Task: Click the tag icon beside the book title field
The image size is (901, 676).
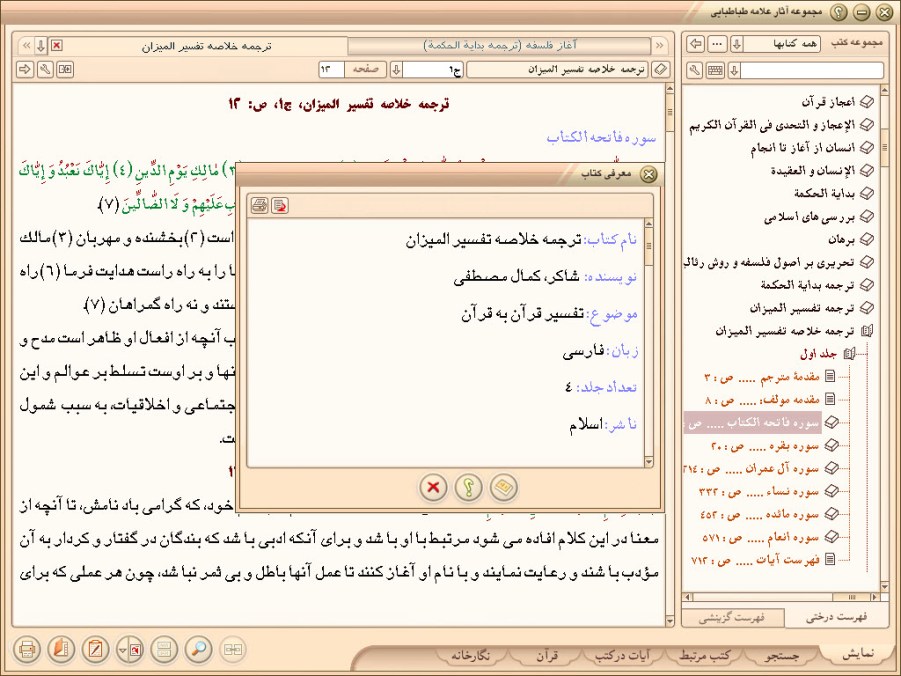Action: point(661,70)
